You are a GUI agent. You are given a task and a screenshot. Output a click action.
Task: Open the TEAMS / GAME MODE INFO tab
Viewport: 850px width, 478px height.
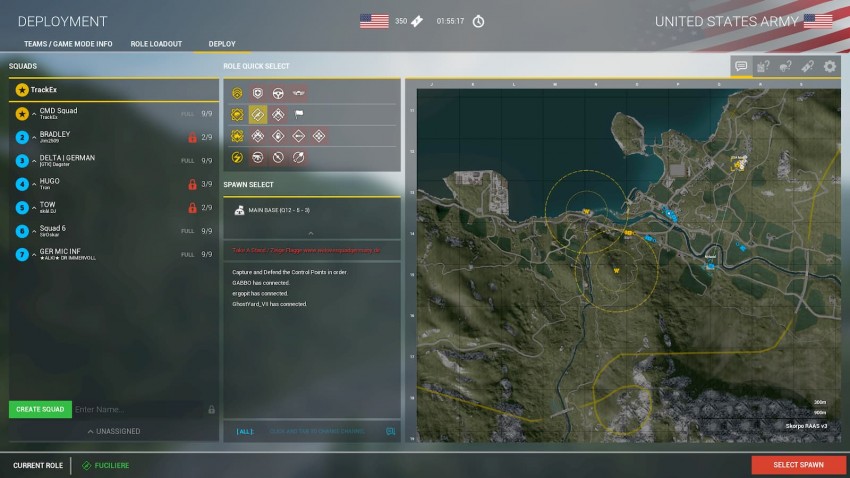(68, 44)
